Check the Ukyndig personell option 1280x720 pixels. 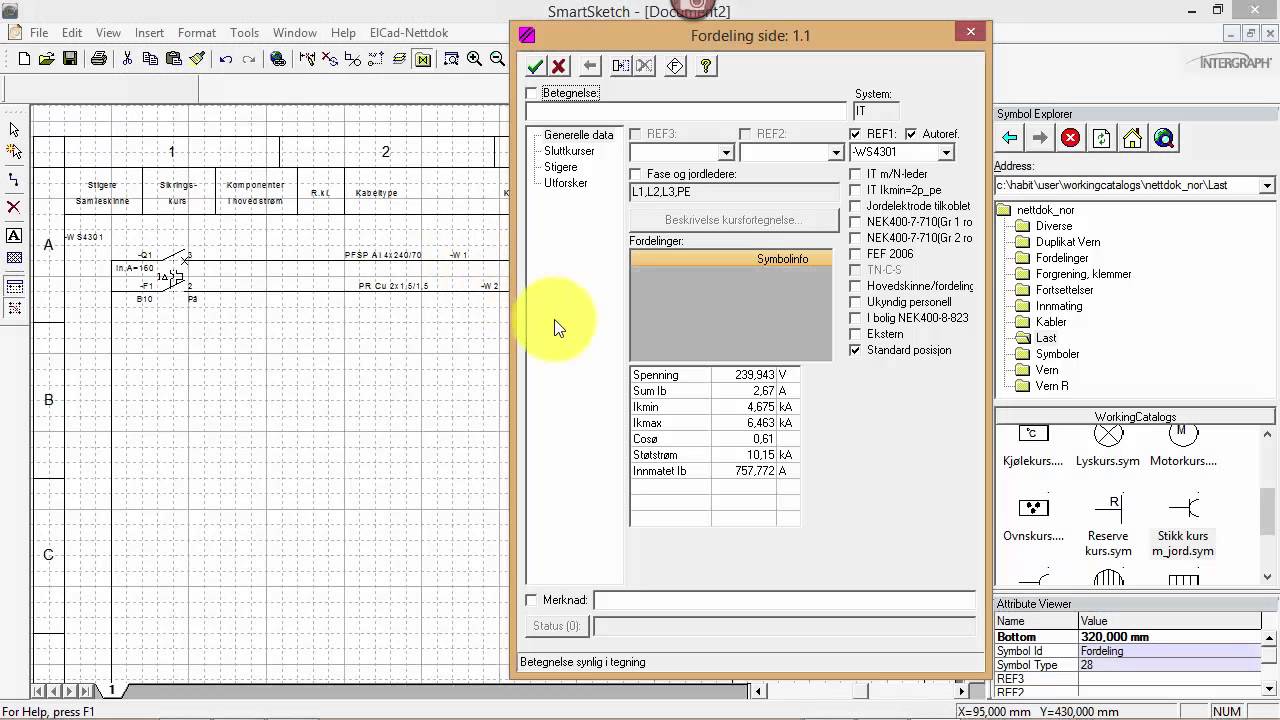tap(855, 302)
